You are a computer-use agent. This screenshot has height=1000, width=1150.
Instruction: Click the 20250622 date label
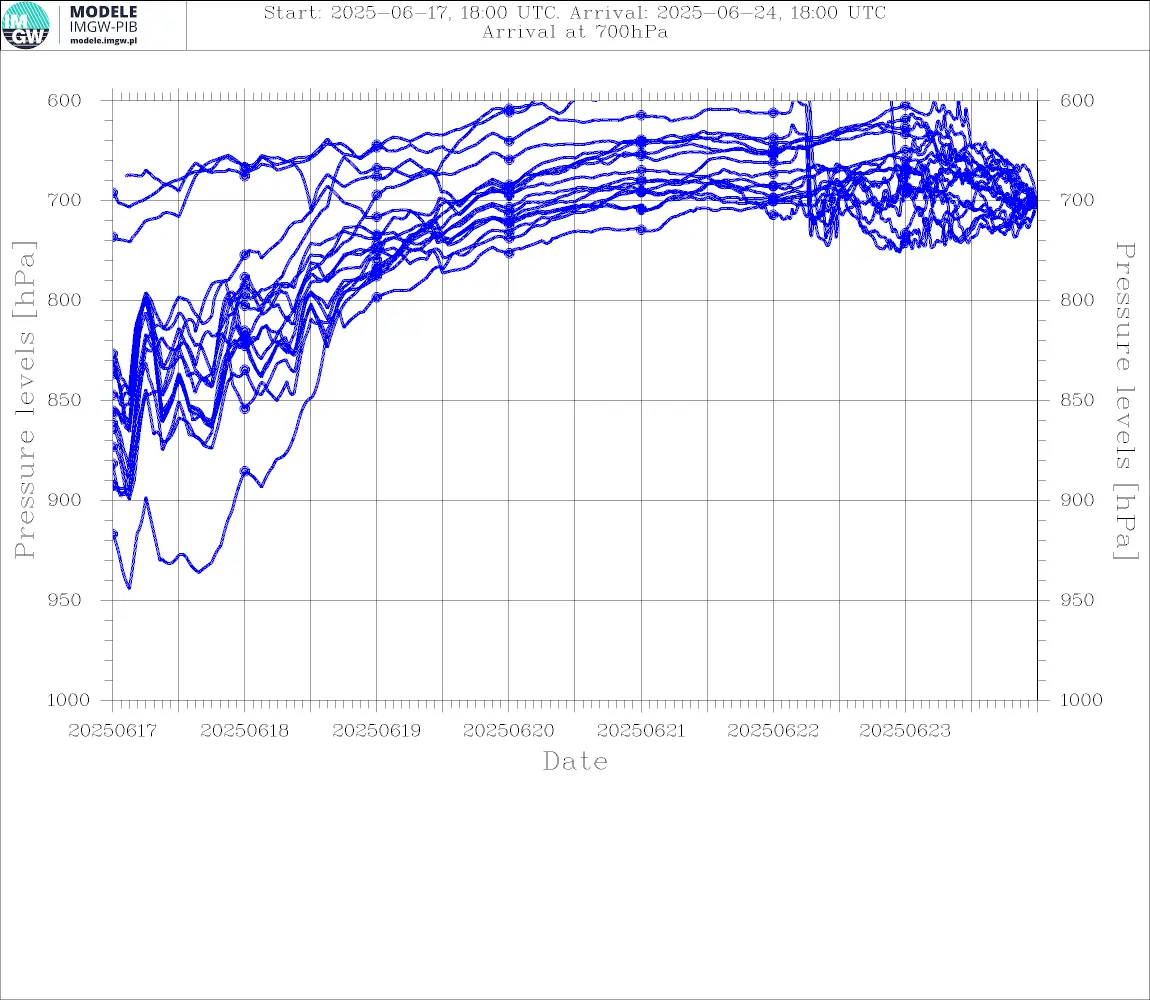tap(773, 731)
